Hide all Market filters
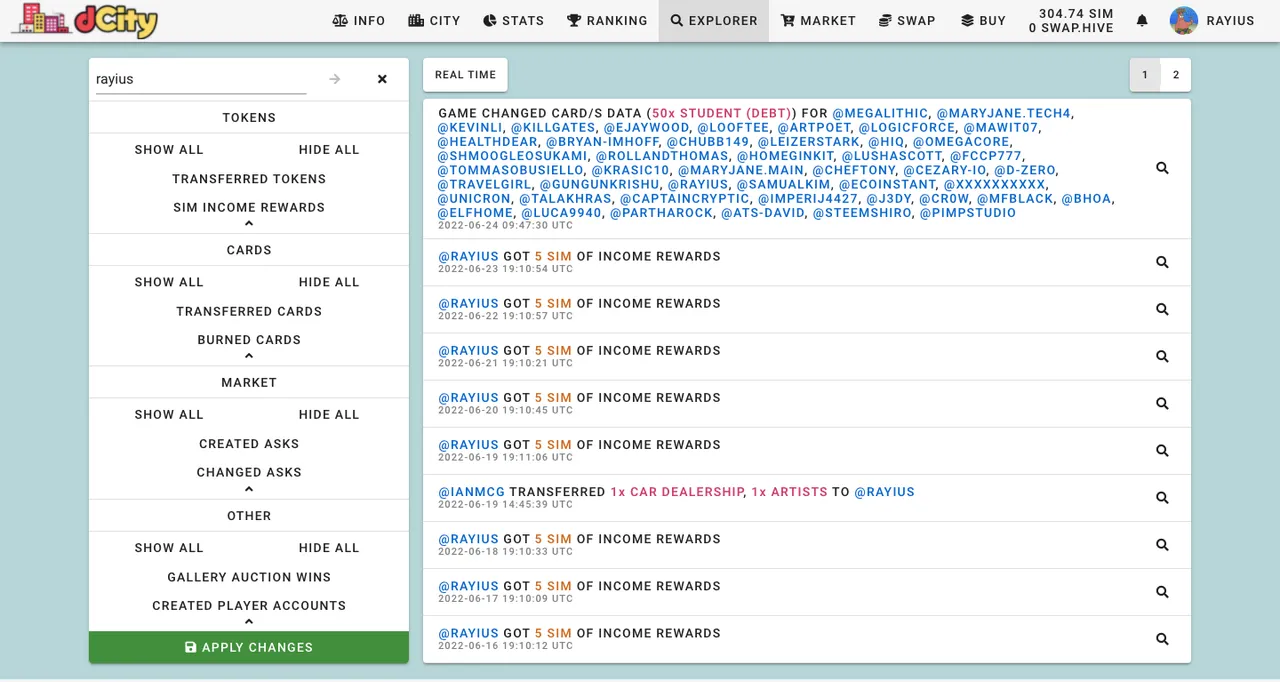 [x=329, y=414]
